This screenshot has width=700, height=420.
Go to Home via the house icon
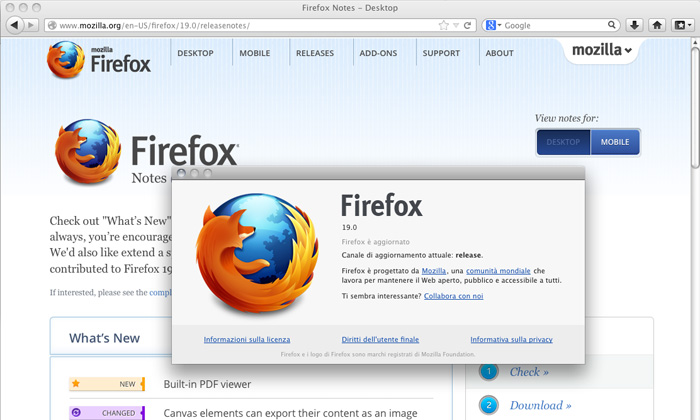657,25
